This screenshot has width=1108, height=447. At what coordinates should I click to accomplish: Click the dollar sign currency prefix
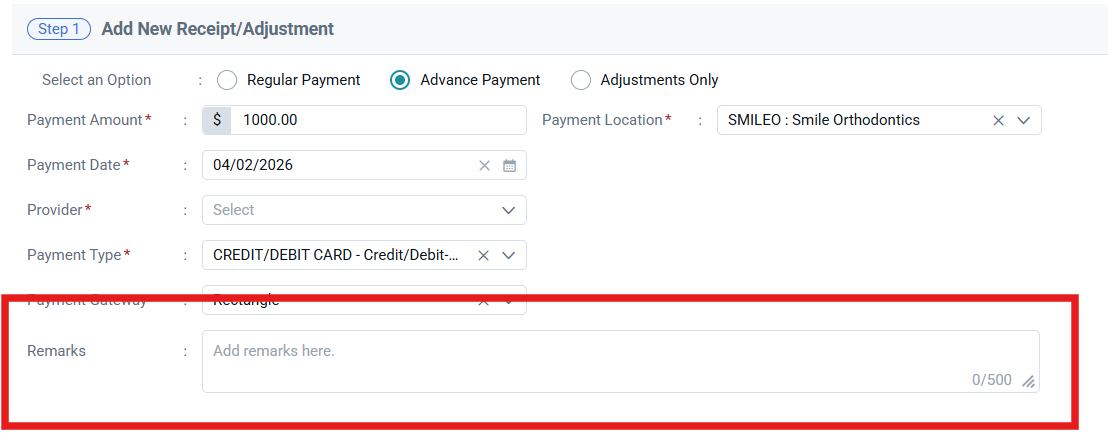[x=217, y=120]
